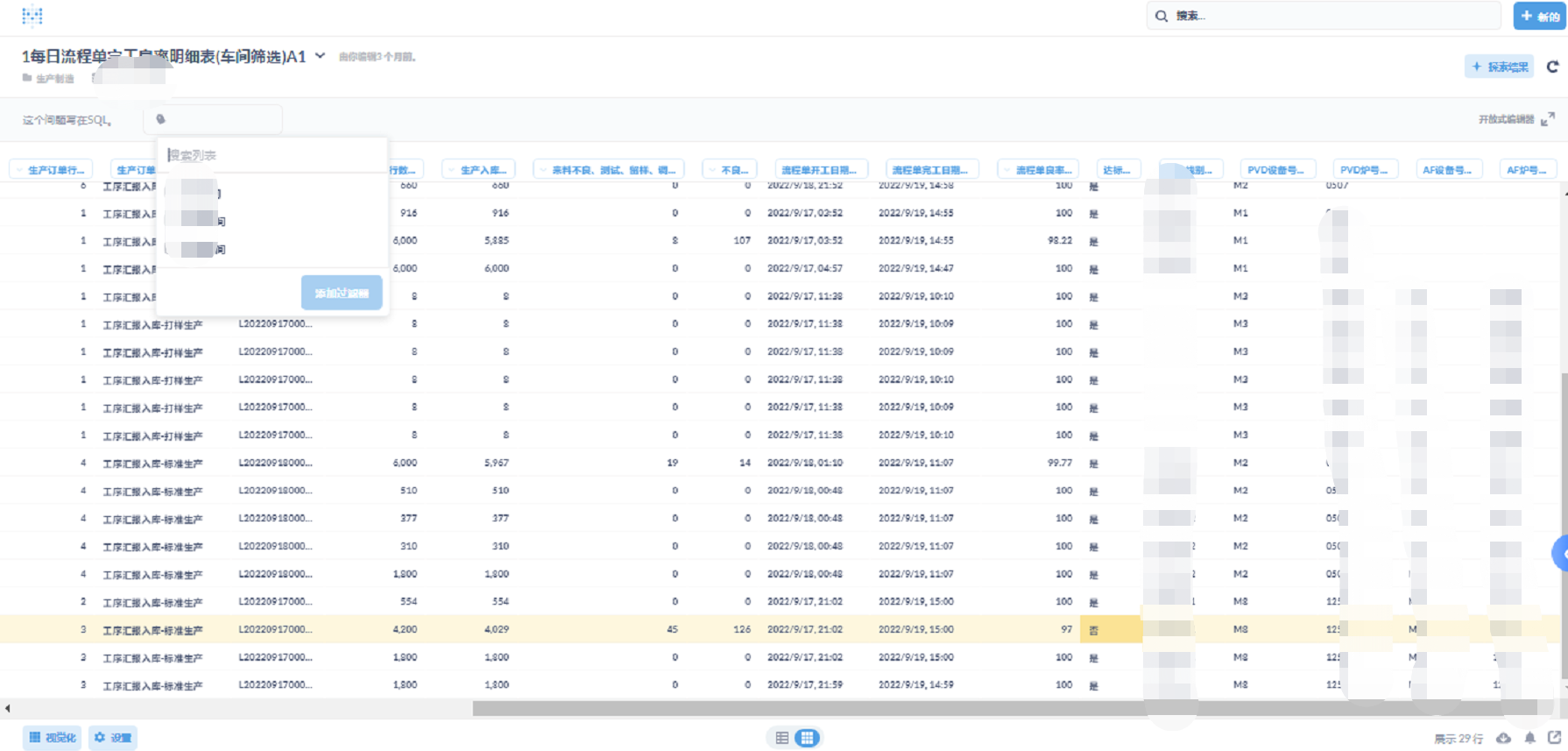Open alerts with the bell icon
The height and width of the screenshot is (751, 1568).
pyautogui.click(x=1529, y=738)
